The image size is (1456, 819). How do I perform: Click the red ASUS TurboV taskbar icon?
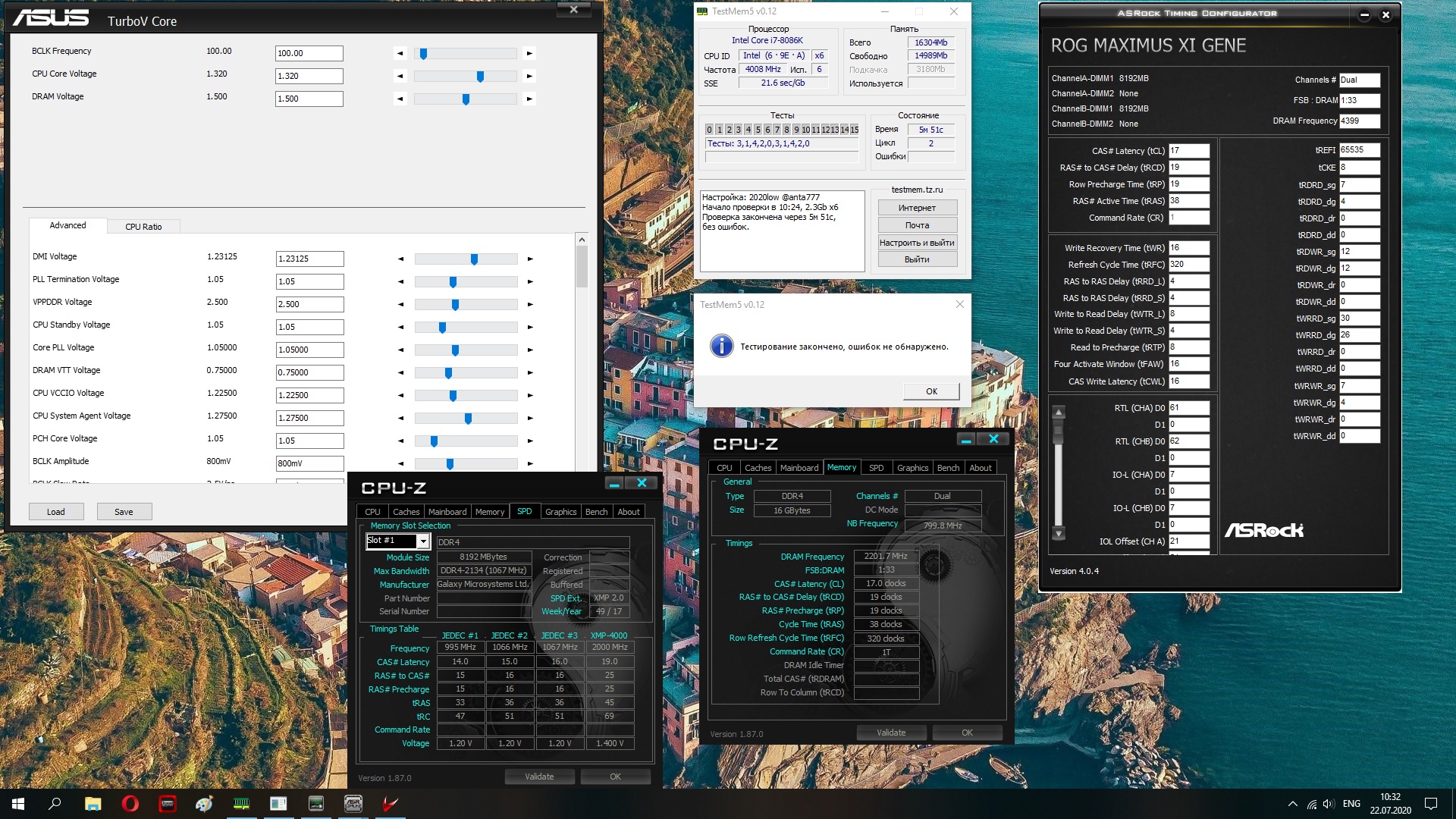click(390, 804)
